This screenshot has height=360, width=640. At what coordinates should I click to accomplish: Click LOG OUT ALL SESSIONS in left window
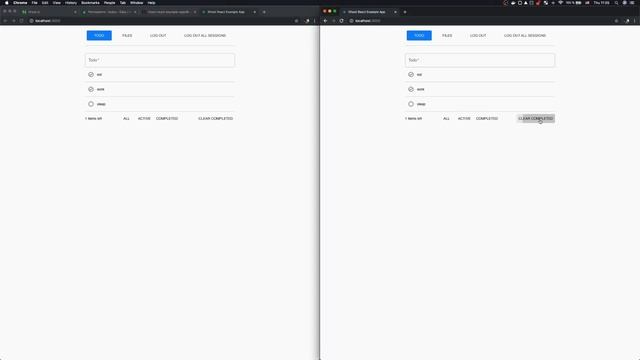point(205,36)
